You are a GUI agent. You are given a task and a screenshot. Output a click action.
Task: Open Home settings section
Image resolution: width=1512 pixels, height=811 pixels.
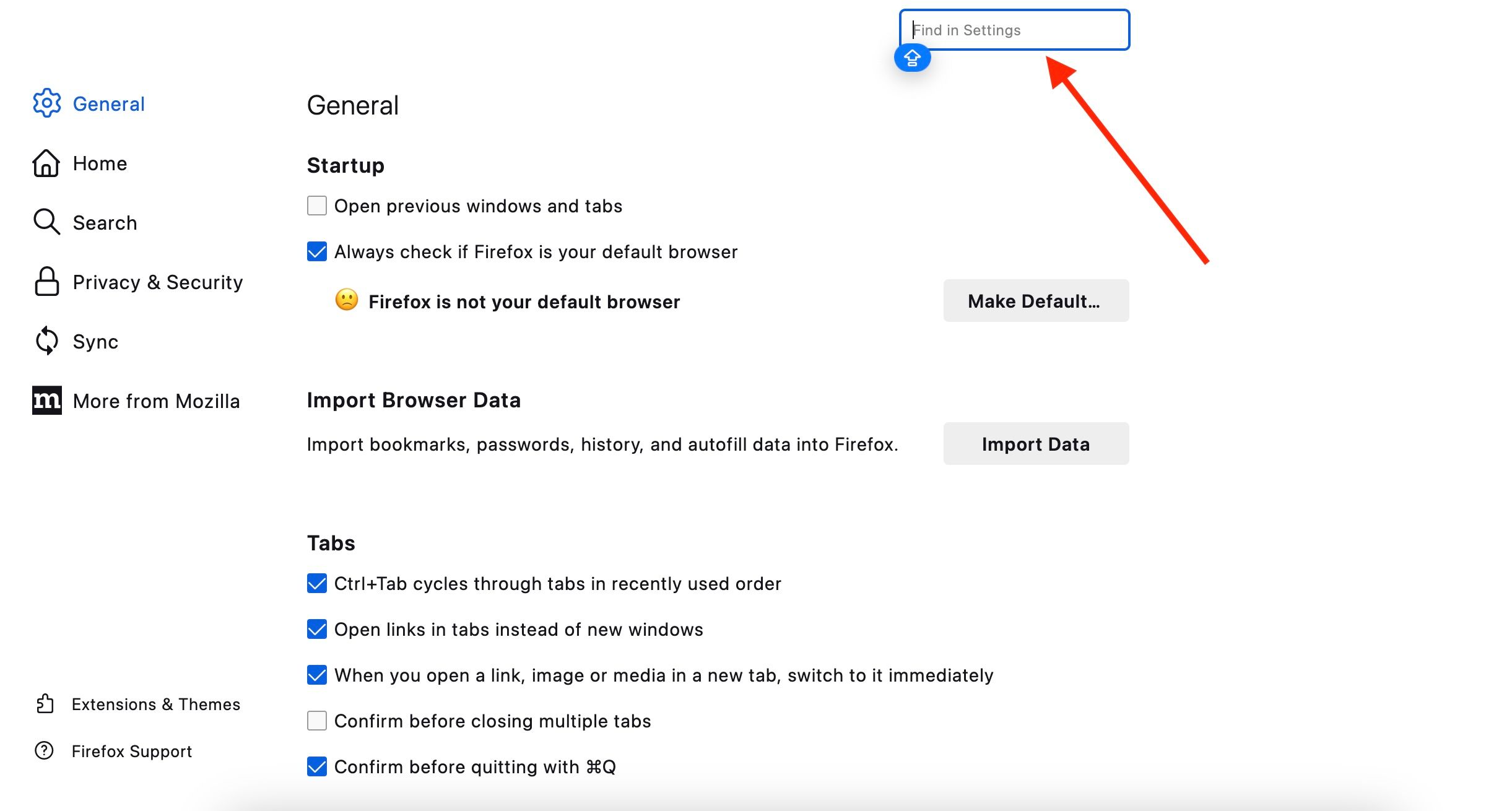click(99, 163)
